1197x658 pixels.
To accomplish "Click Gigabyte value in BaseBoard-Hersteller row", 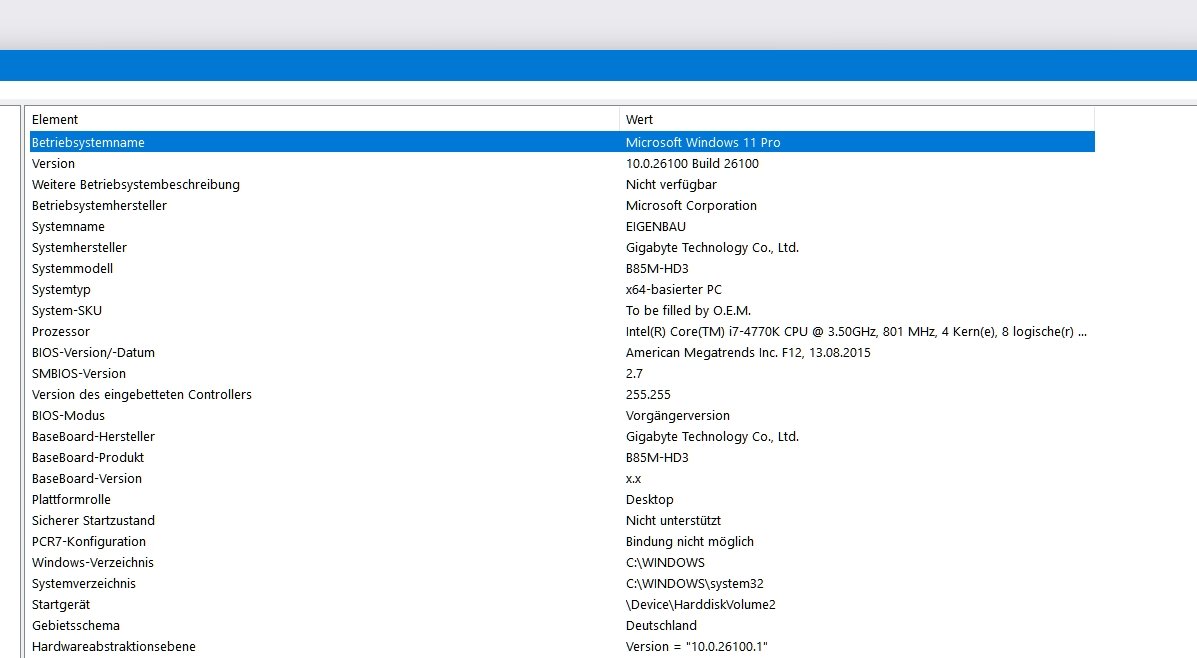I will point(712,437).
